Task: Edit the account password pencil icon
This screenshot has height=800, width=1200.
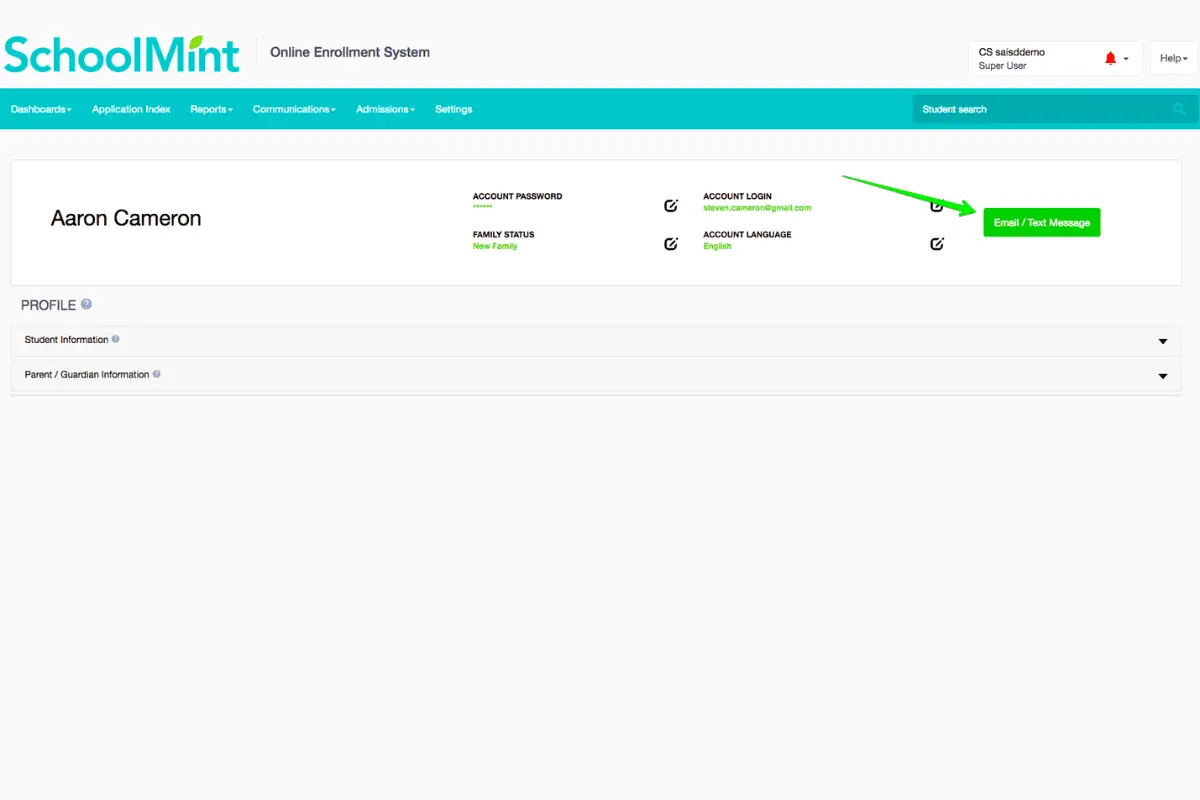Action: 671,206
